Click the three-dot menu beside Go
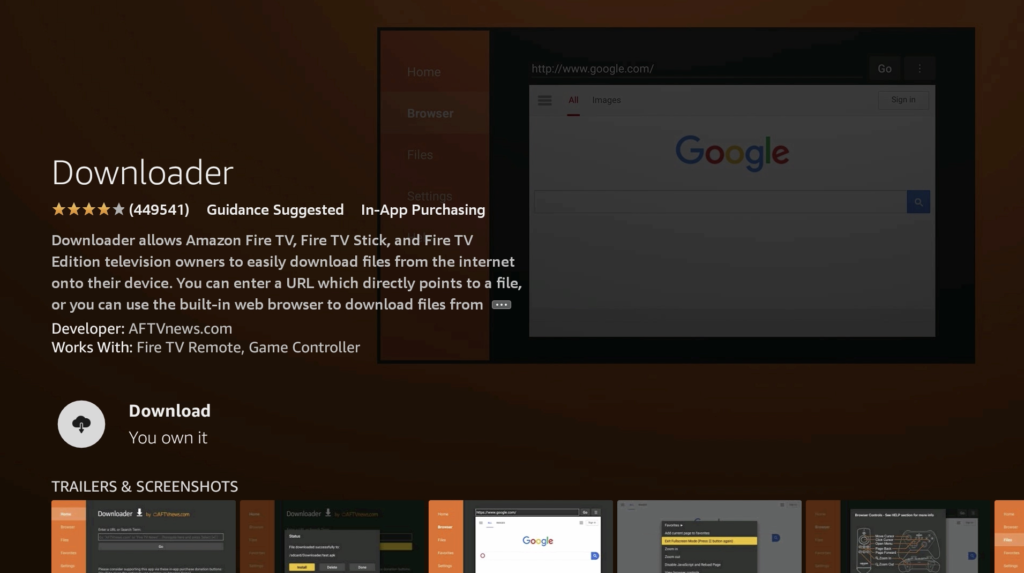1024x573 pixels. 920,69
